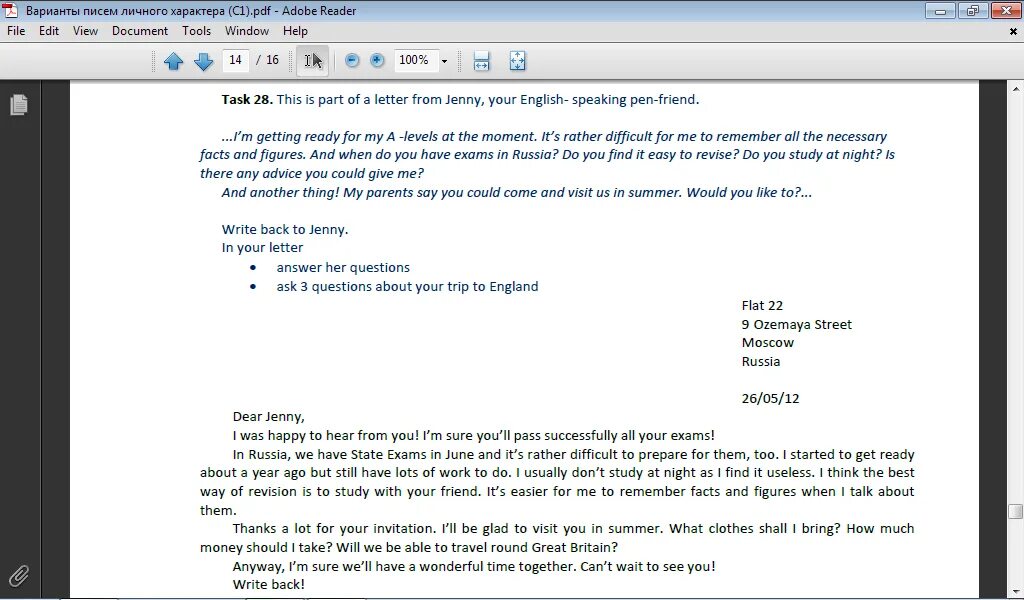Image resolution: width=1024 pixels, height=600 pixels.
Task: Click the zoom percentage field 100%
Action: click(x=415, y=60)
